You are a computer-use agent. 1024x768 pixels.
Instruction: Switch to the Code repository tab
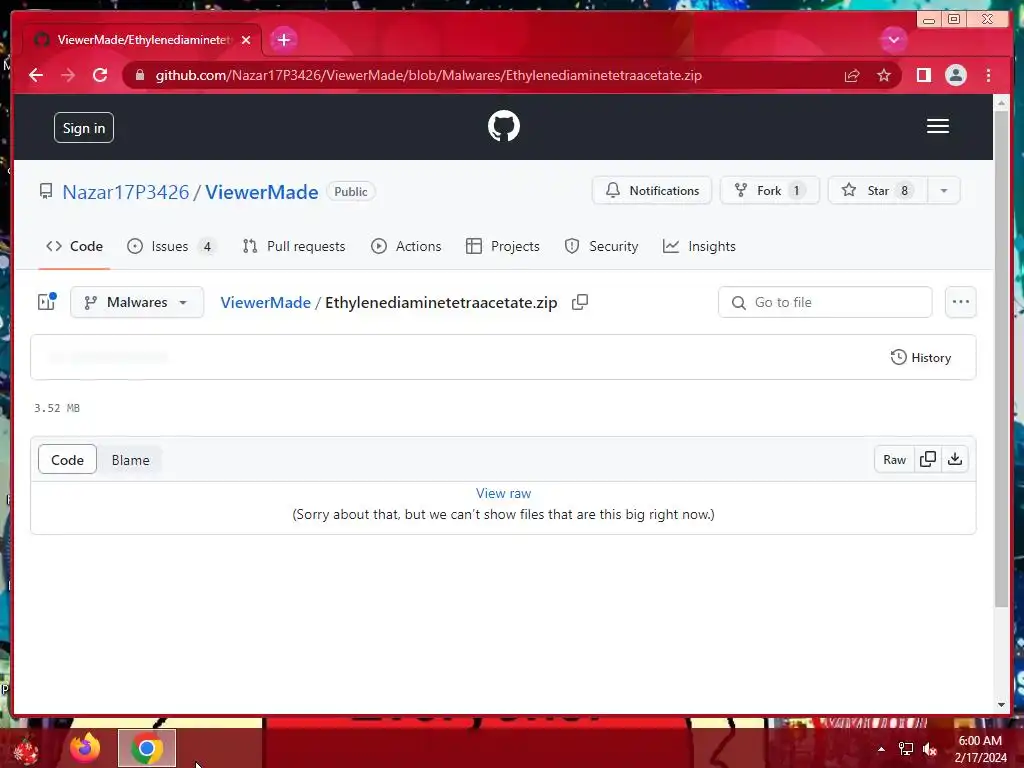point(74,246)
